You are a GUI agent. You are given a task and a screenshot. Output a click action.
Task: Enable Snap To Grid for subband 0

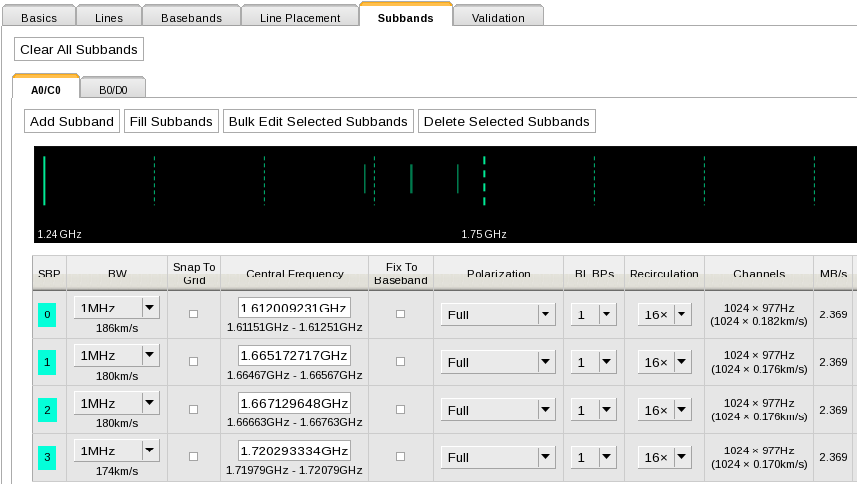(x=194, y=314)
